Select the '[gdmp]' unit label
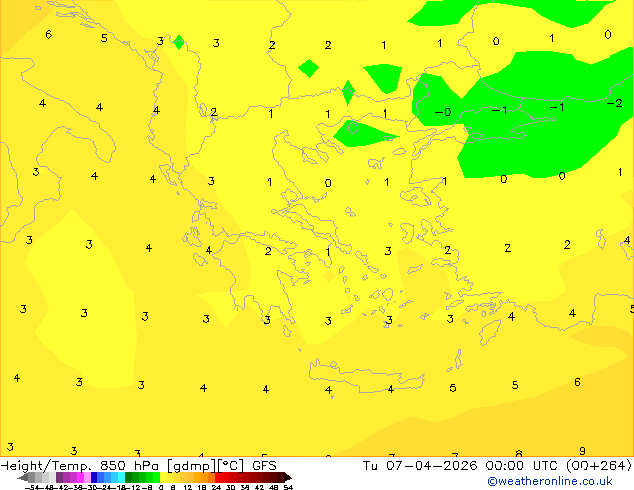Viewport: 634px width, 490px height. [192, 466]
